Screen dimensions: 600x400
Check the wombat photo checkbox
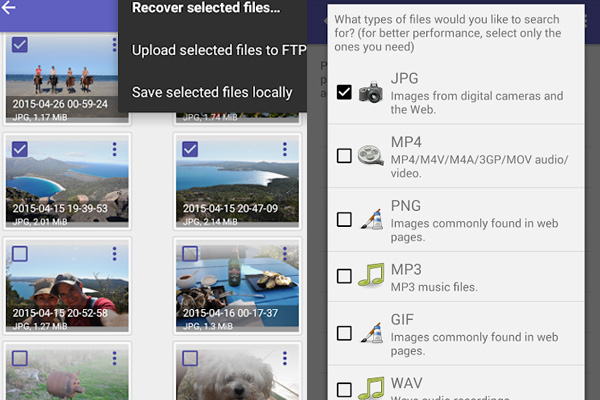coord(20,358)
